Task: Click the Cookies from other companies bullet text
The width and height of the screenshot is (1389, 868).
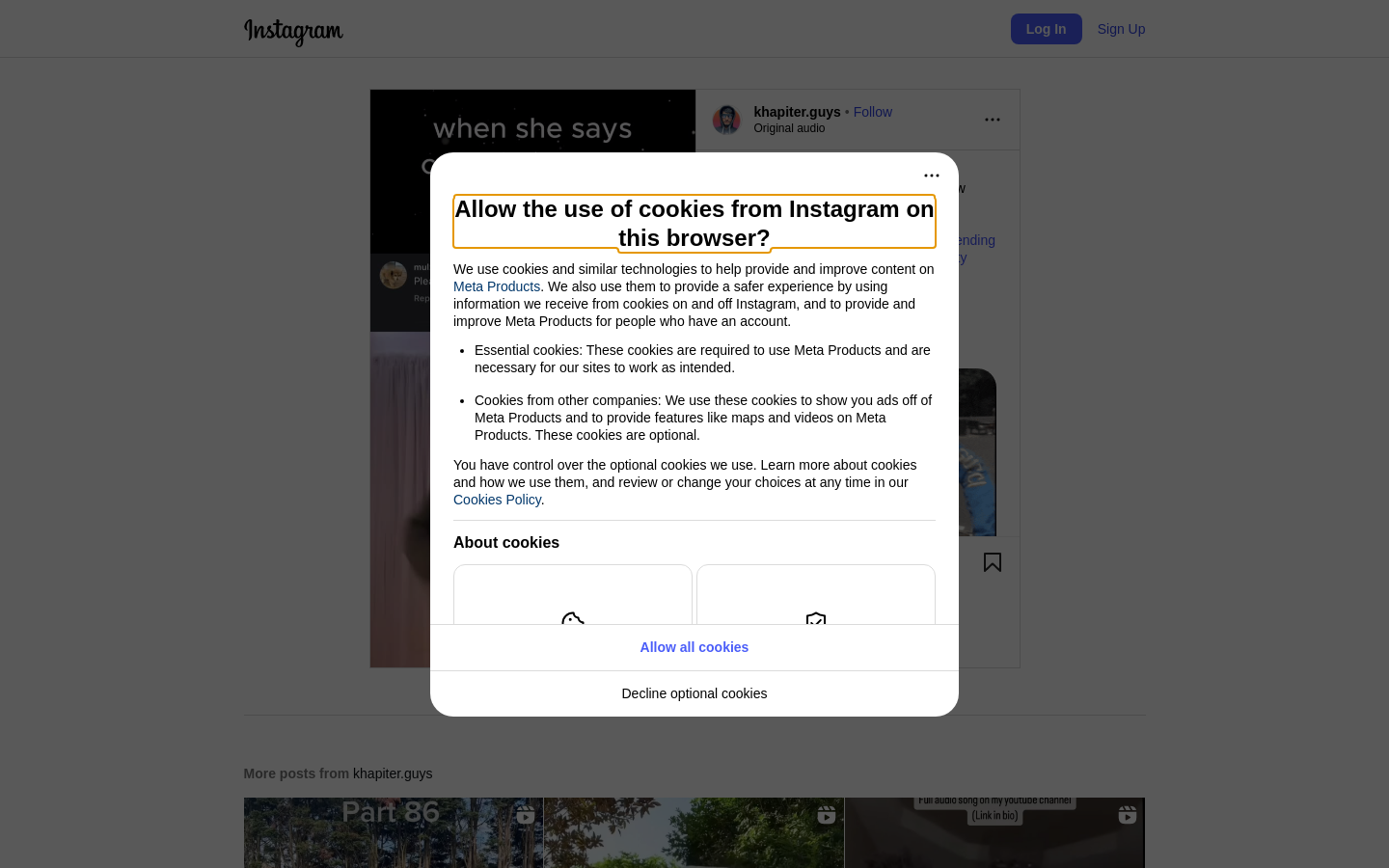Action: [x=704, y=418]
